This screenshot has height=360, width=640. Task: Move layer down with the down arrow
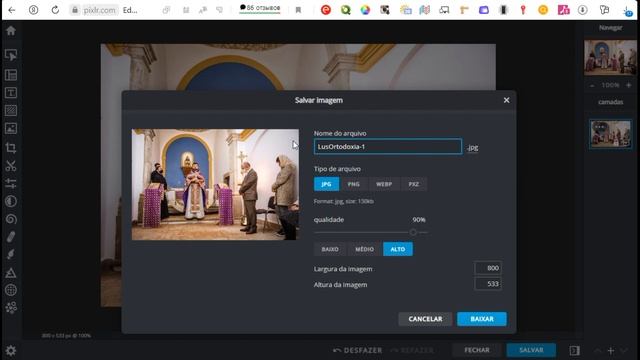pos(624,350)
